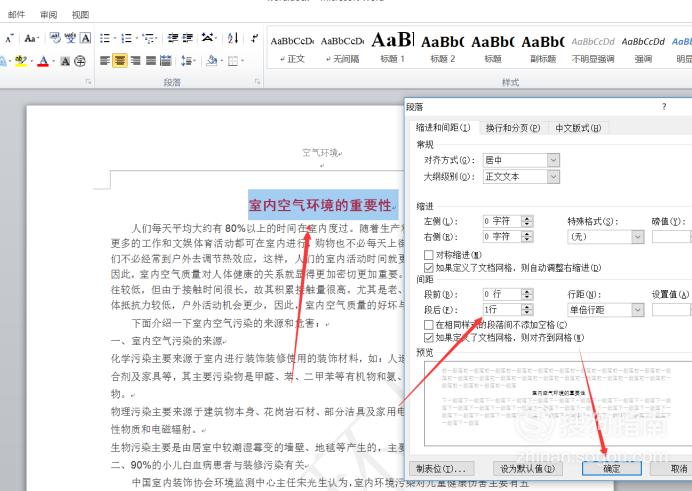Click the red font color button
This screenshot has height=491, width=692.
click(x=43, y=61)
